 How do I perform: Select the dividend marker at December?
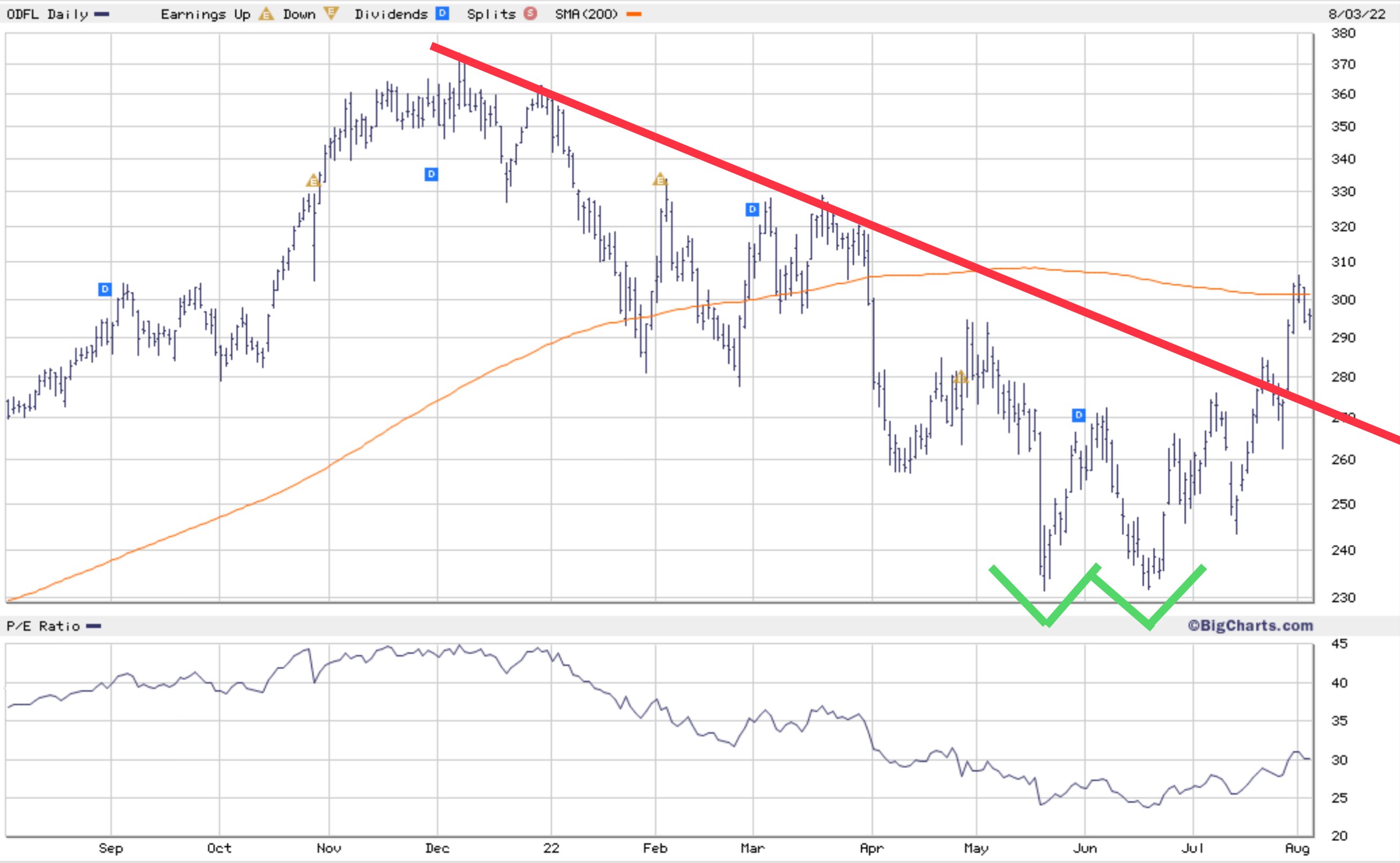(x=431, y=174)
